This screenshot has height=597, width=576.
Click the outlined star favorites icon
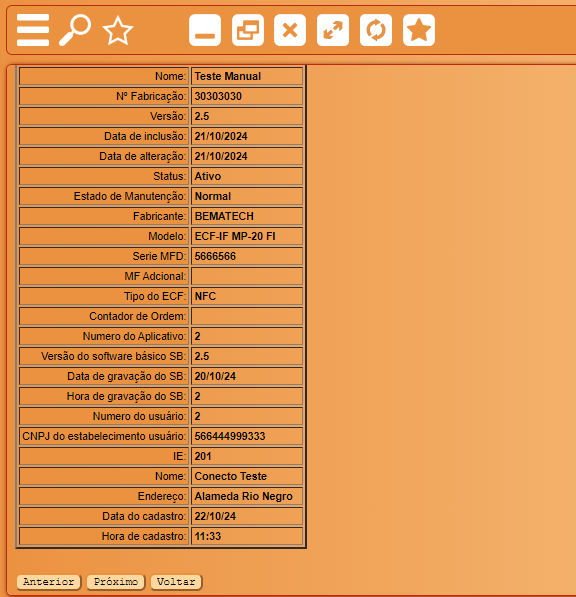[118, 30]
